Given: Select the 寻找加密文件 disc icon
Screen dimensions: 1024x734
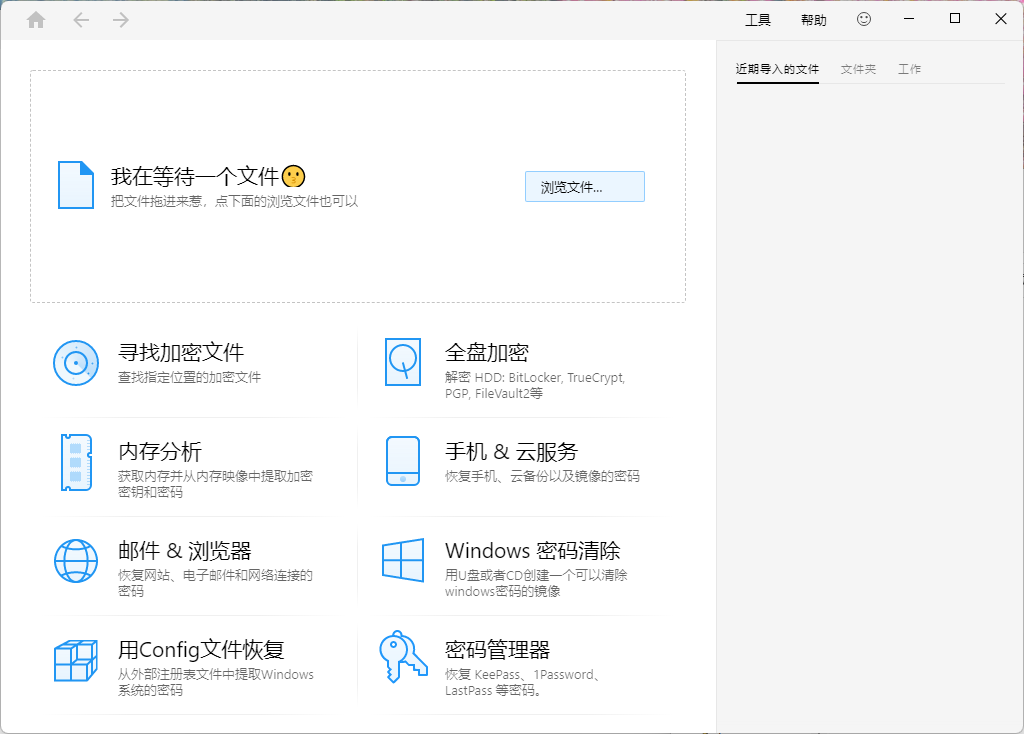Looking at the screenshot, I should (x=75, y=363).
